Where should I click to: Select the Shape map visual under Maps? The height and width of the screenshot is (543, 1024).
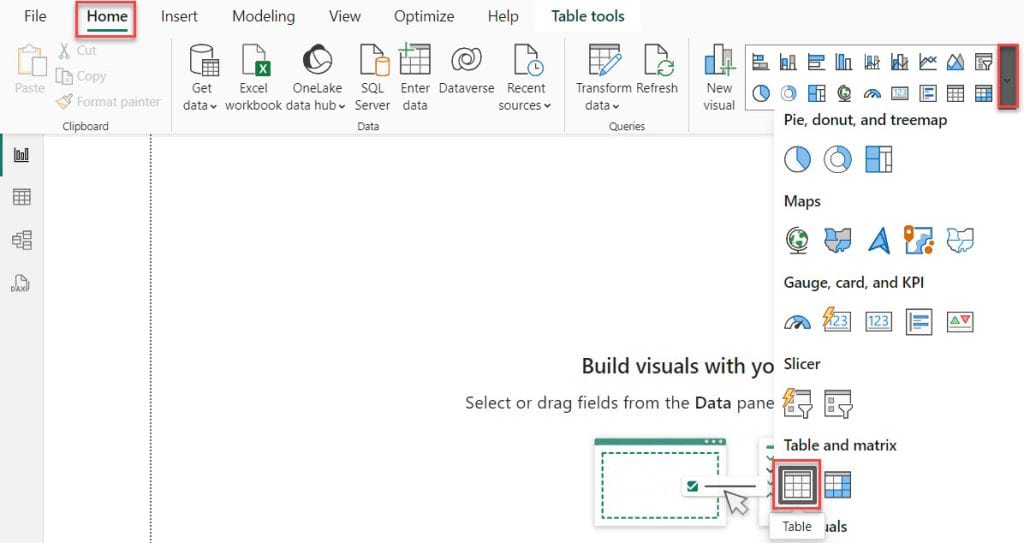[x=960, y=240]
